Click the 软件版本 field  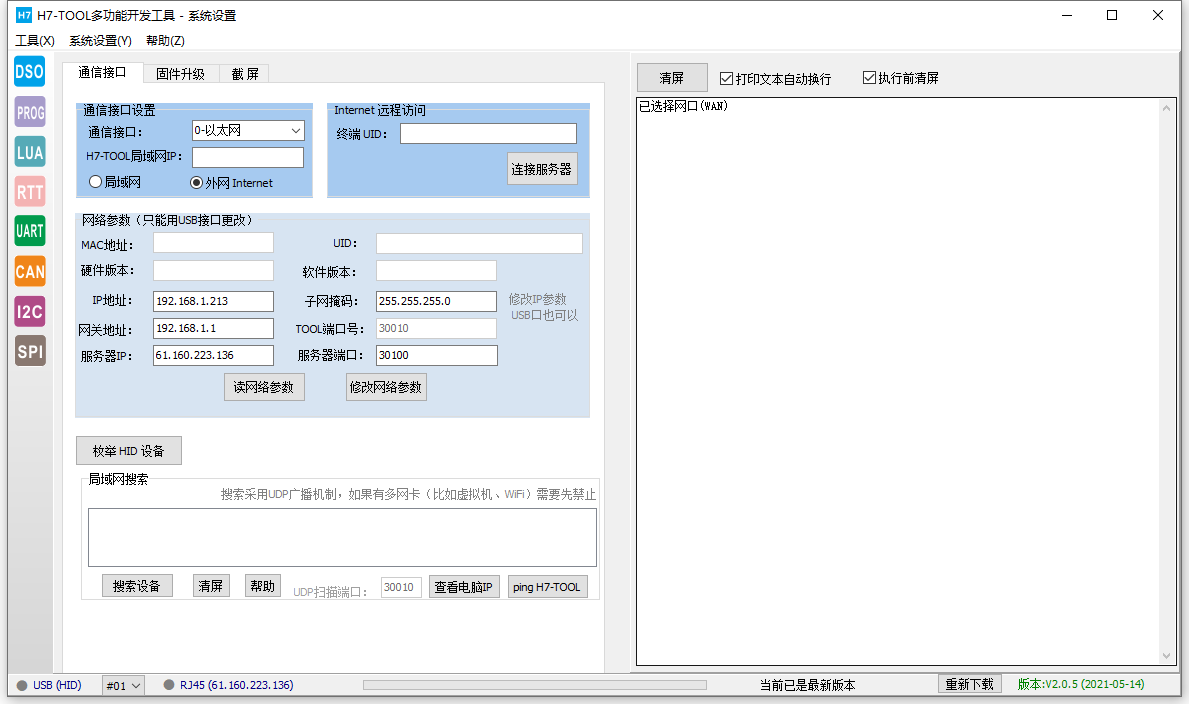point(436,271)
